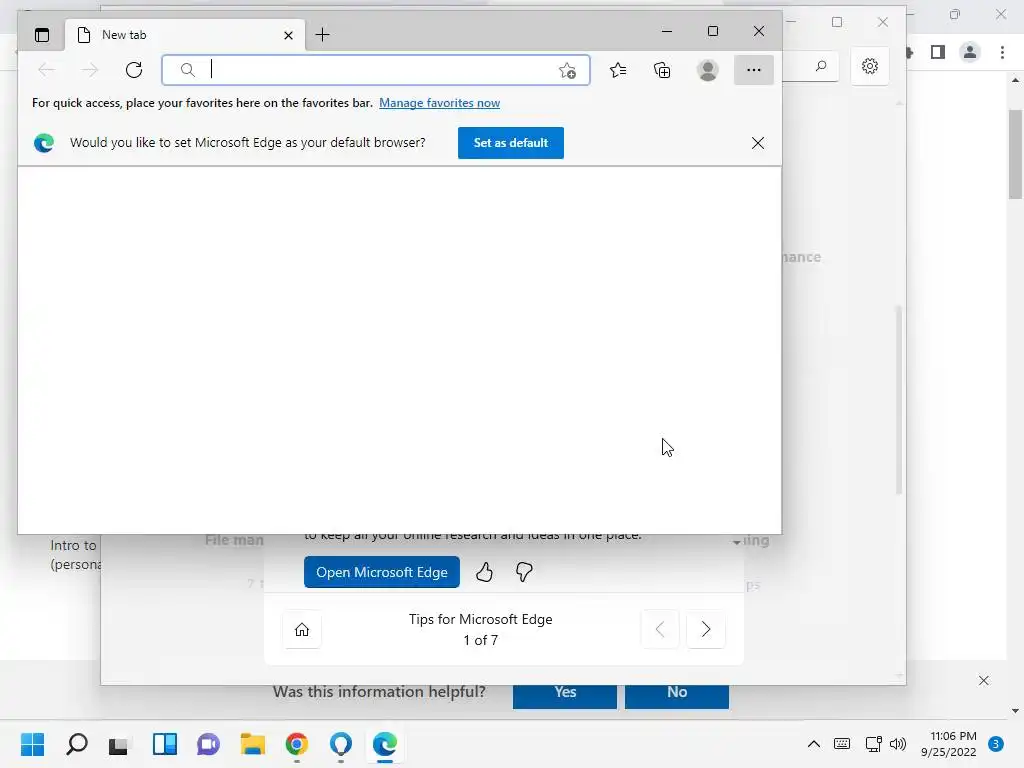Open volume tray icon
This screenshot has height=768, width=1024.
click(898, 744)
